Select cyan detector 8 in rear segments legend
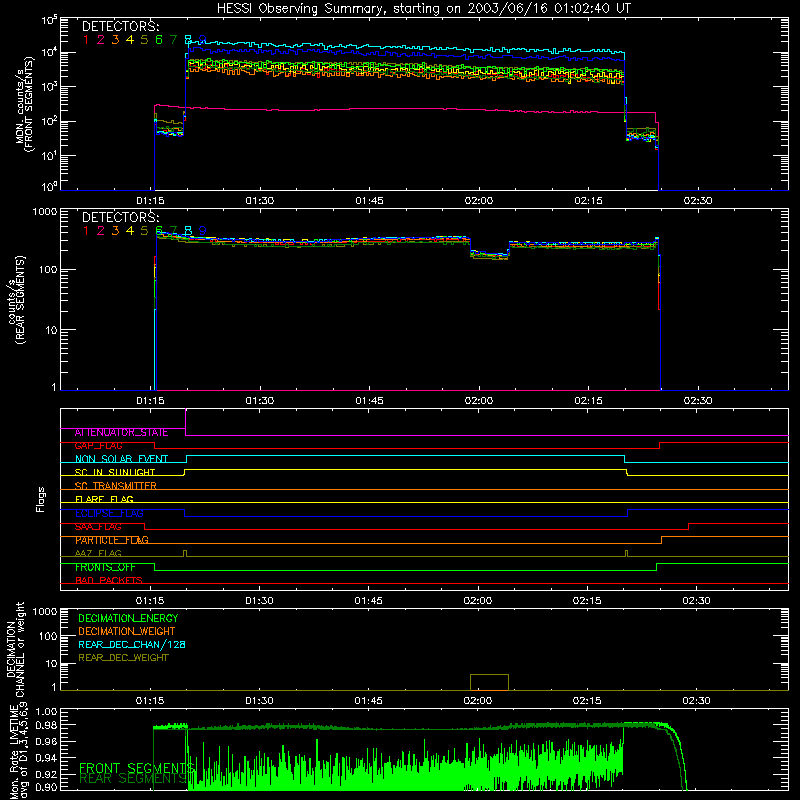 (x=188, y=231)
